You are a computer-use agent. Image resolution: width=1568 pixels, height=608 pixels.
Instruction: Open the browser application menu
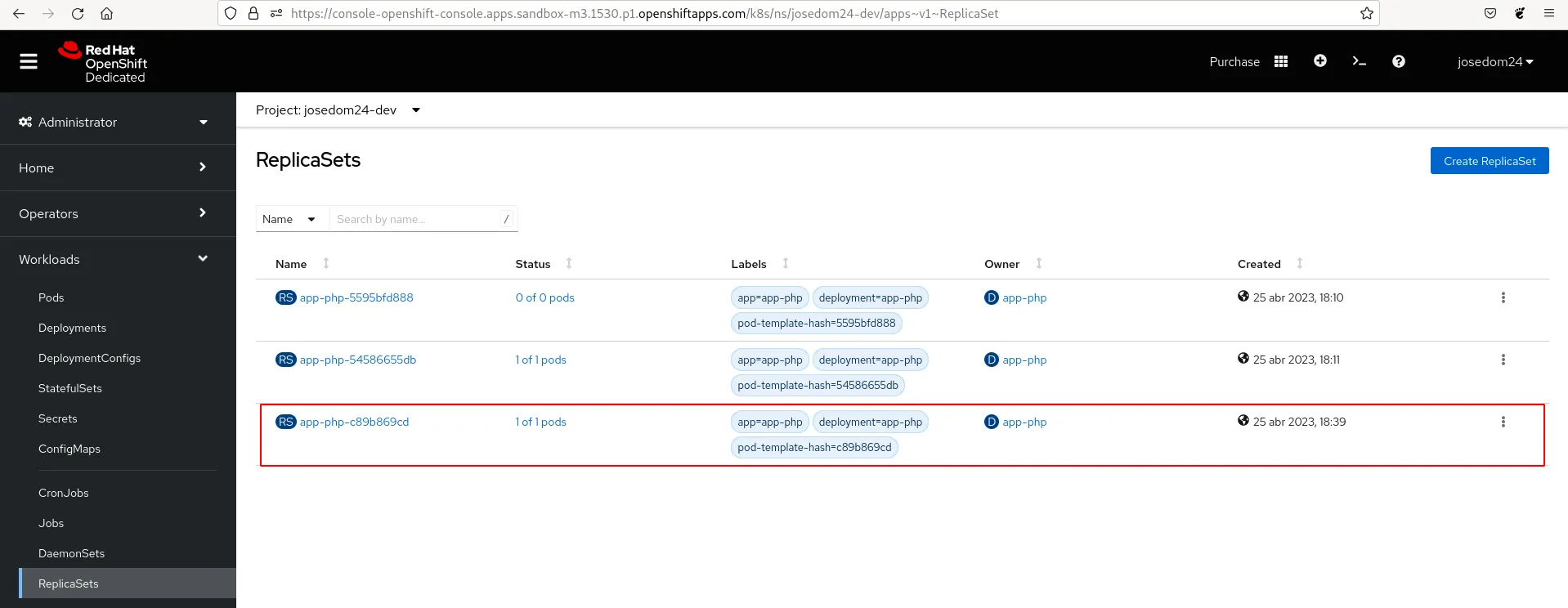1548,13
